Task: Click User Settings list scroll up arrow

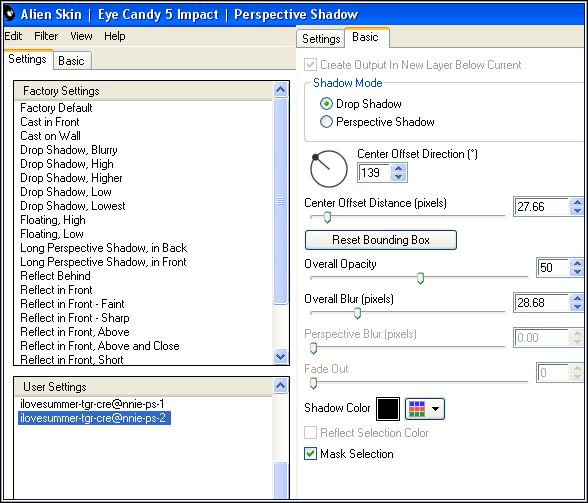Action: click(x=280, y=385)
